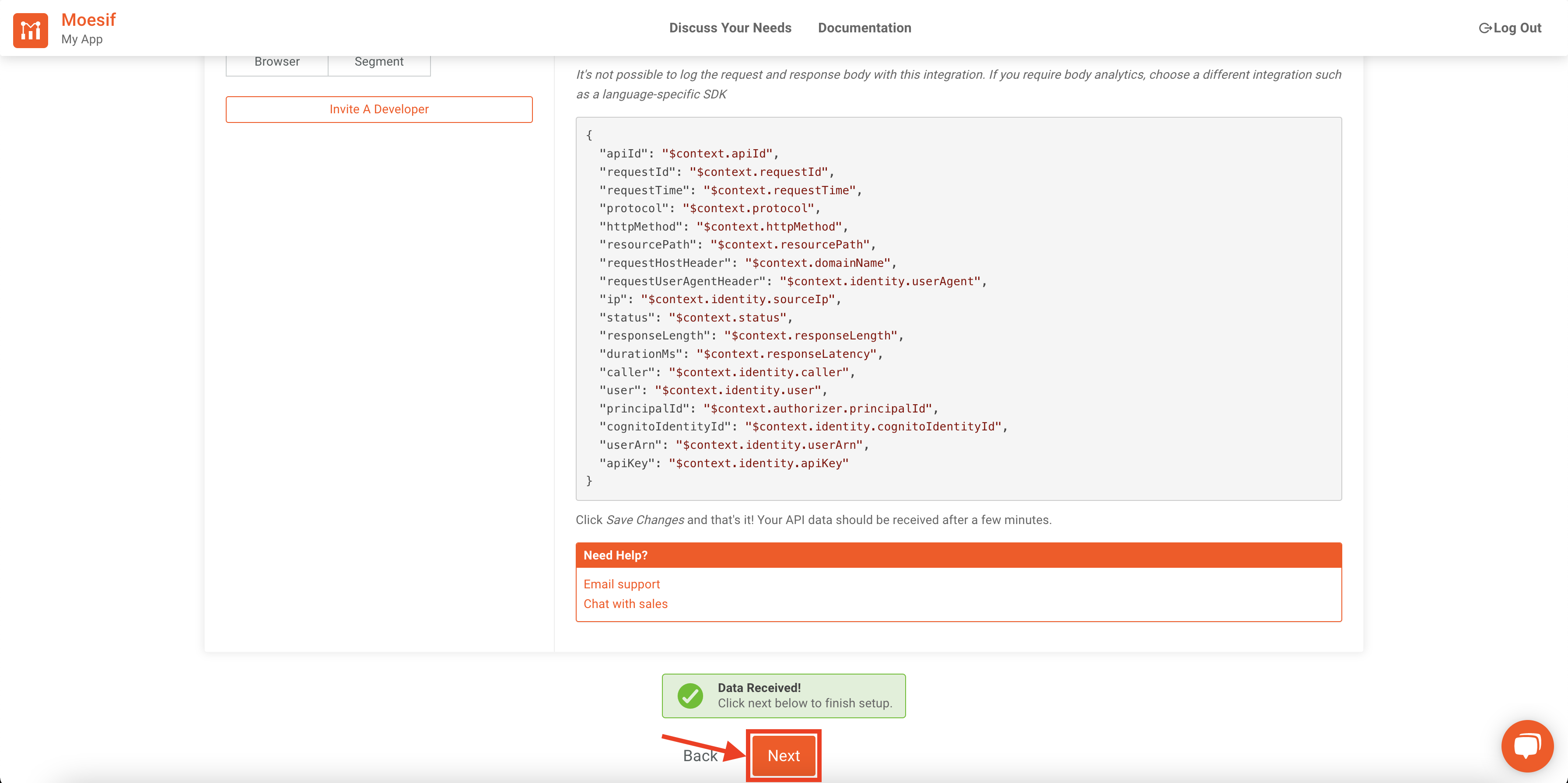Click the green checkmark icon

tap(690, 696)
